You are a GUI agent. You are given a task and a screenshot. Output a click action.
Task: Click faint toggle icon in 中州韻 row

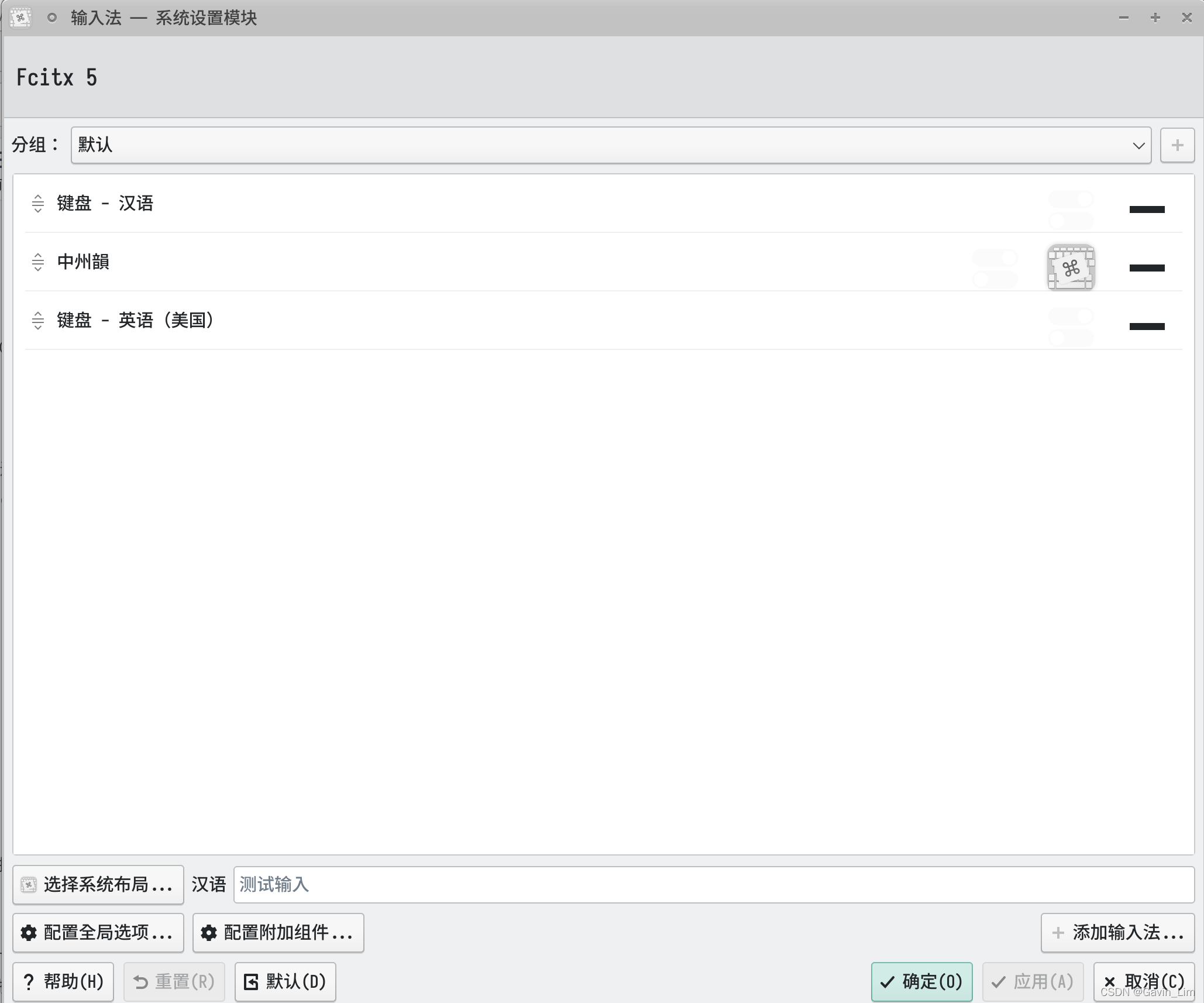click(995, 268)
